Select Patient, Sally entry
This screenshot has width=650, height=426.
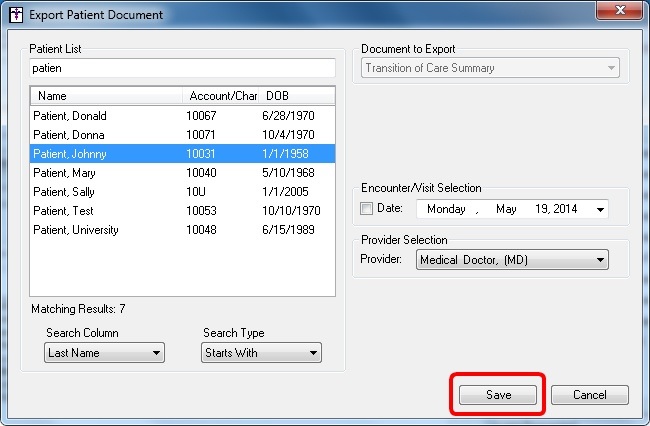pos(65,192)
